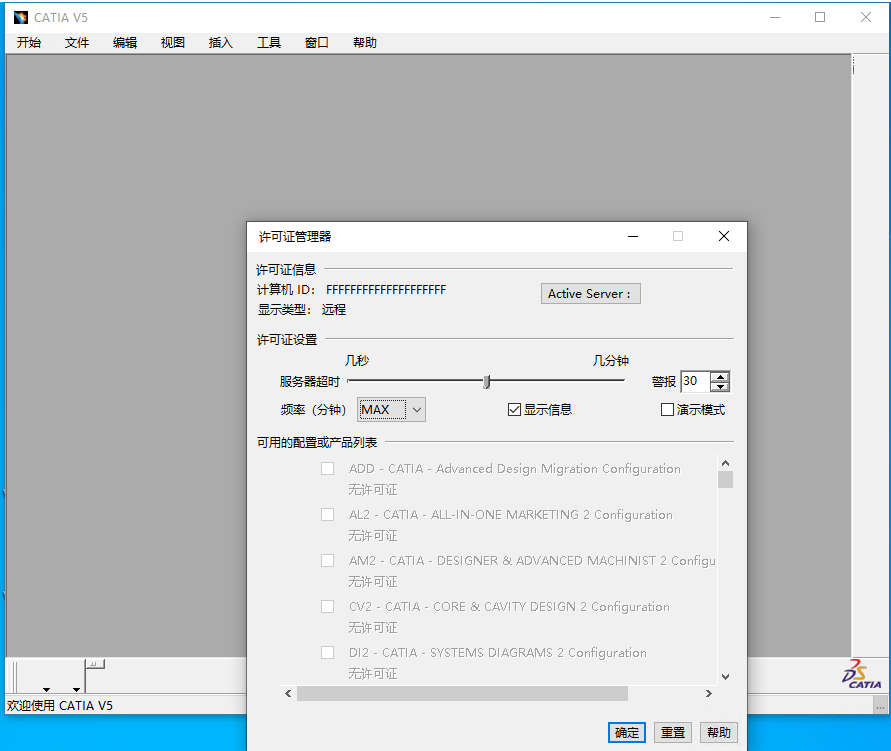Image resolution: width=891 pixels, height=751 pixels.
Task: Click the CV2 - CATIA CORE & CAVITY text
Action: coord(509,607)
